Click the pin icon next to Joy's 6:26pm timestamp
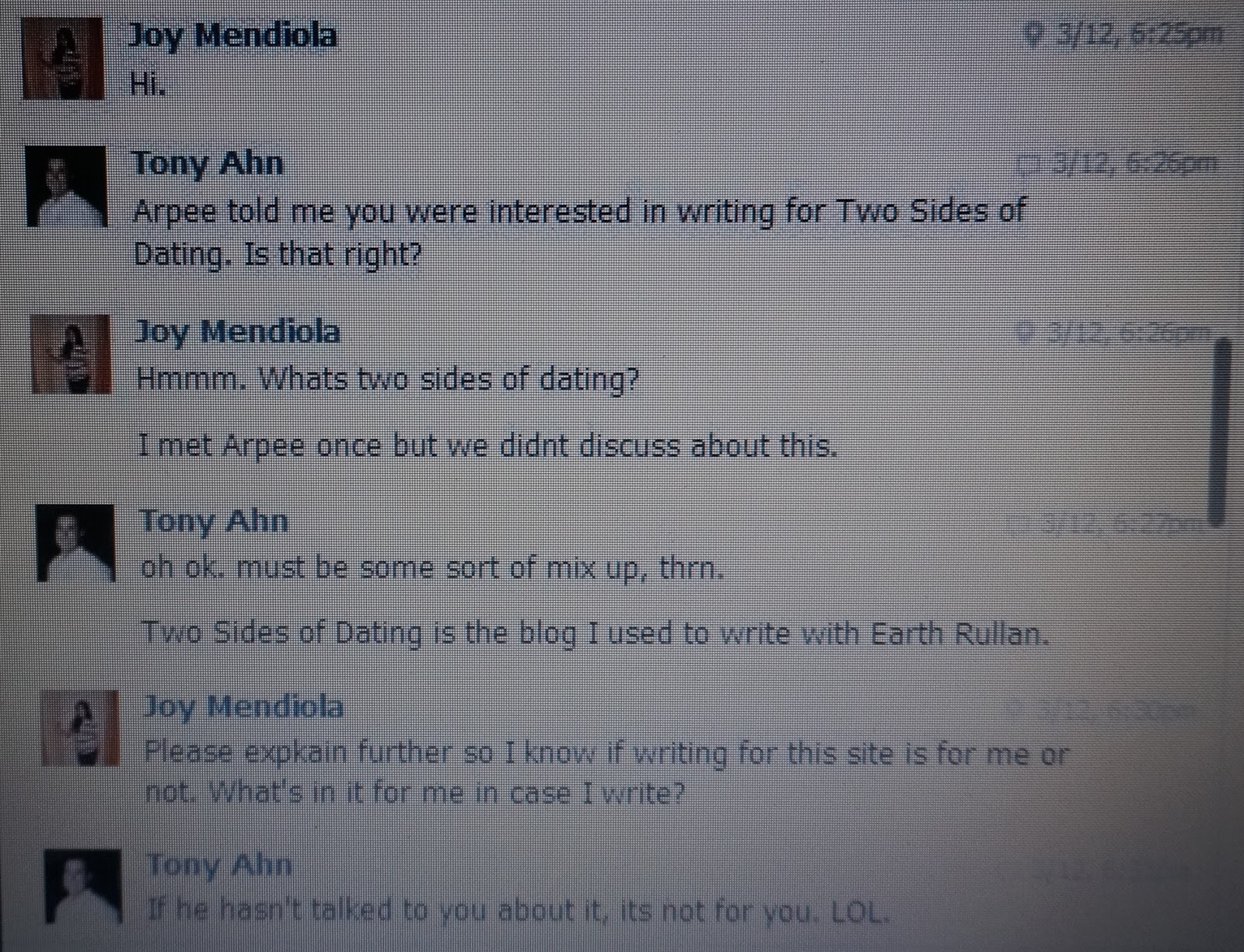 tap(1026, 333)
